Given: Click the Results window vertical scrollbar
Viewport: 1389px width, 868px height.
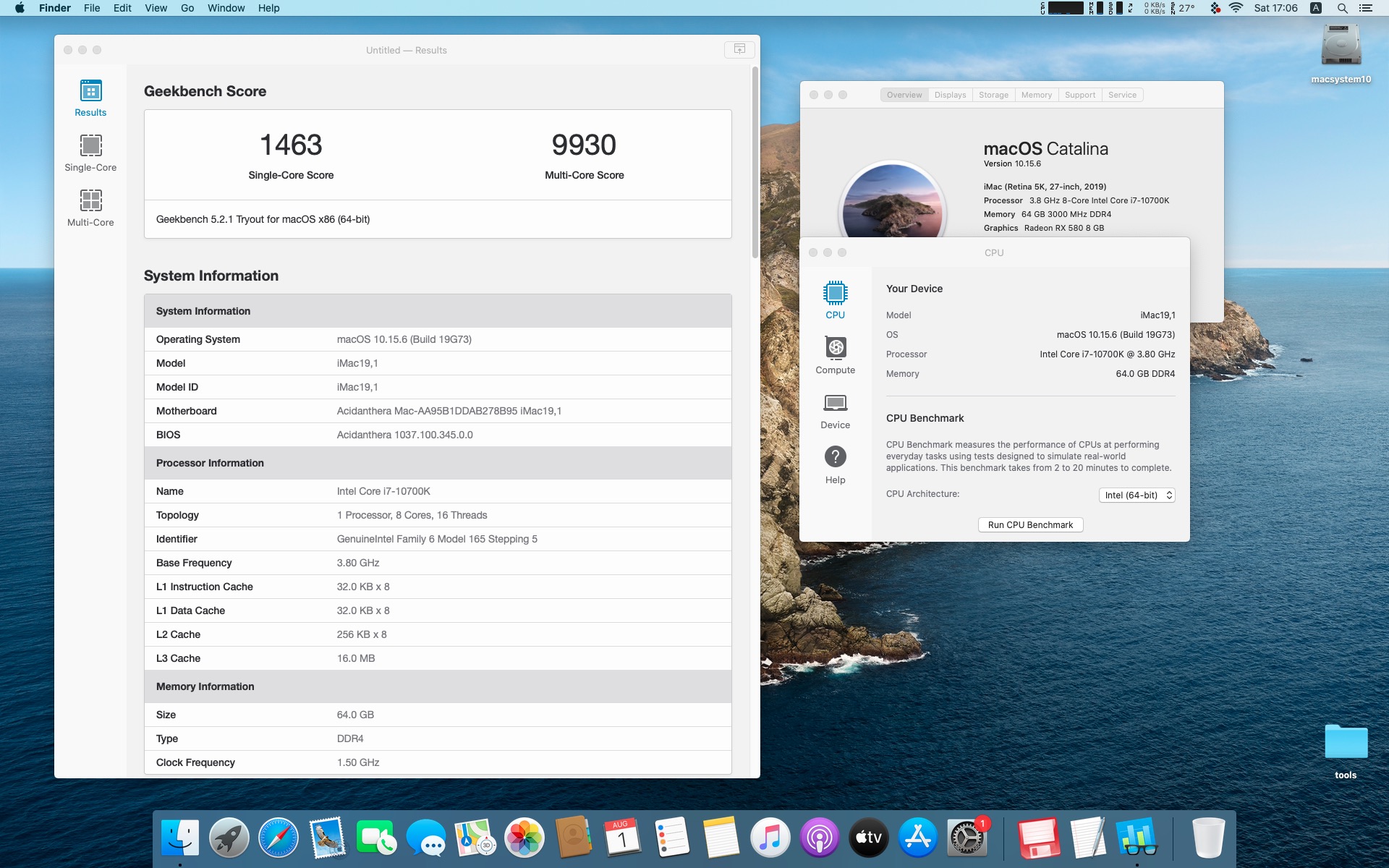Looking at the screenshot, I should coord(755,163).
